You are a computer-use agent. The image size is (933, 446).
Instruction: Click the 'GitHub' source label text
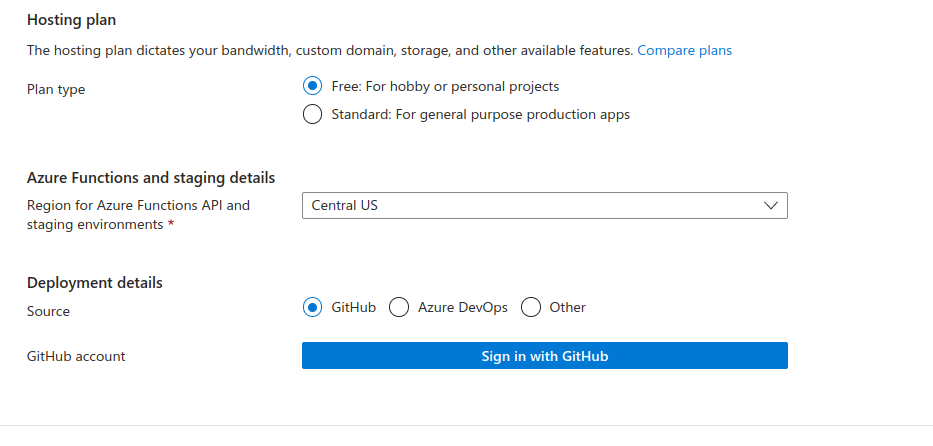click(353, 307)
